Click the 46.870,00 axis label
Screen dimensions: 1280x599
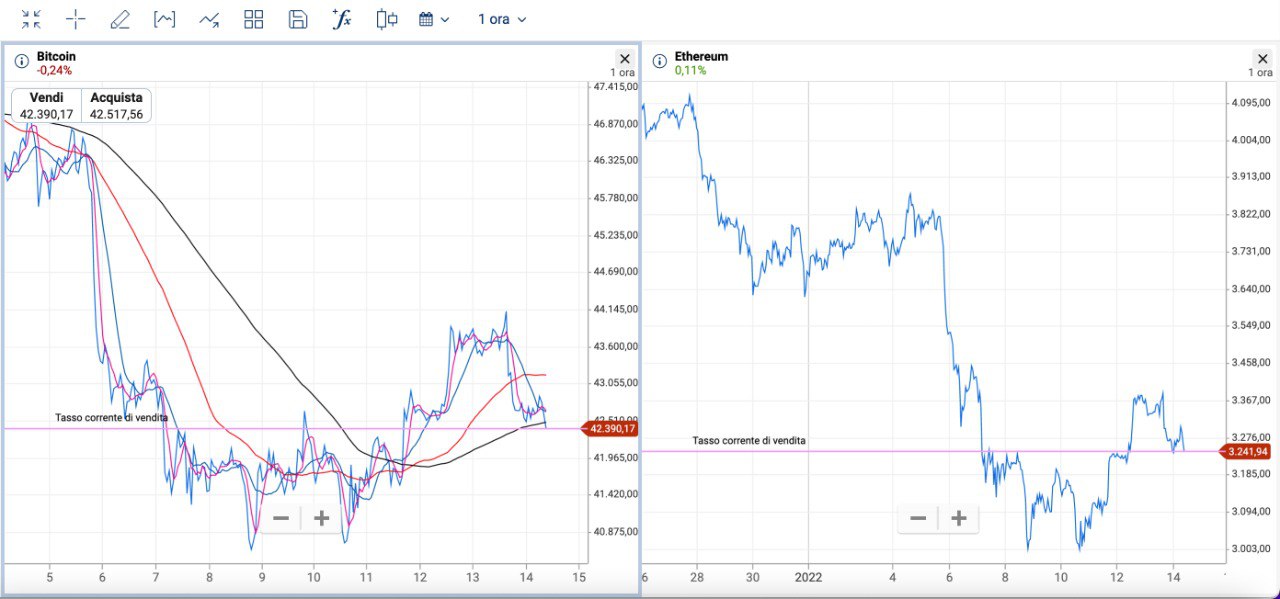[x=615, y=124]
